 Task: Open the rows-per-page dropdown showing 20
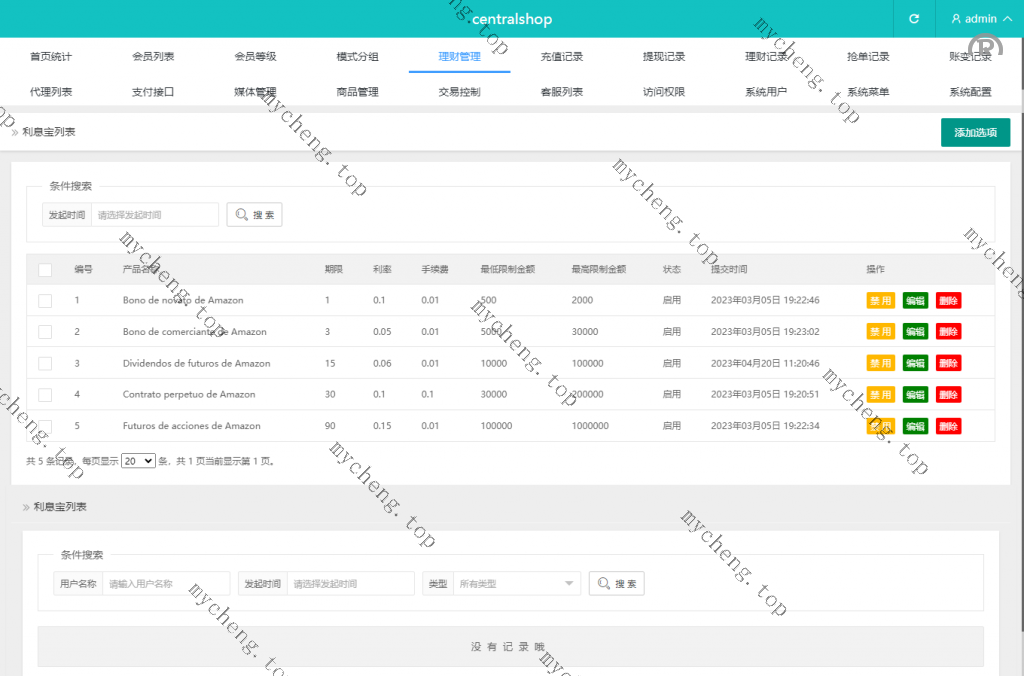click(138, 461)
